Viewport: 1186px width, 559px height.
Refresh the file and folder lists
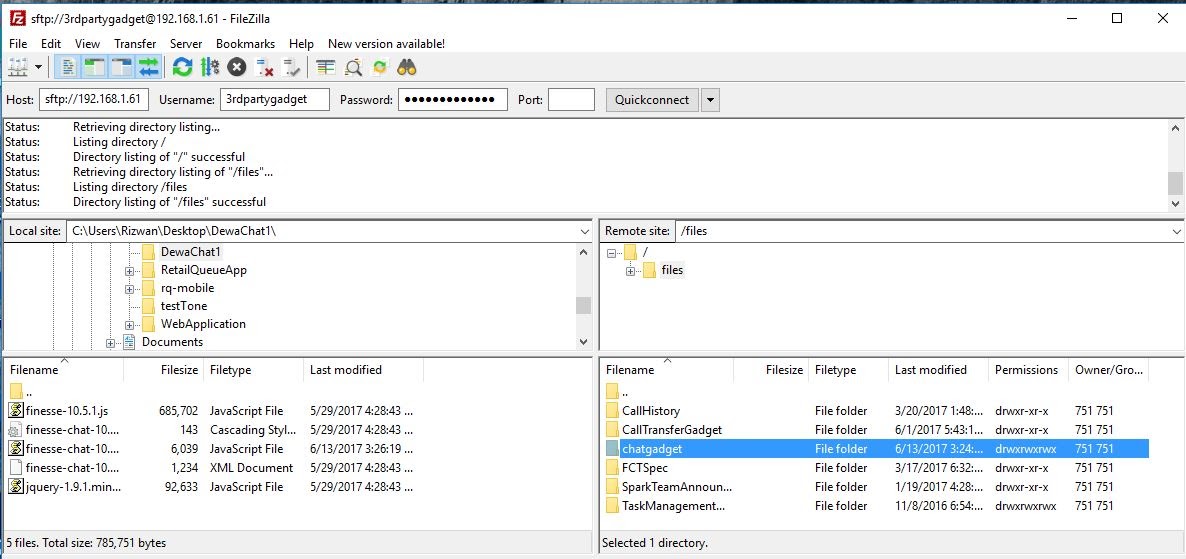pyautogui.click(x=182, y=67)
